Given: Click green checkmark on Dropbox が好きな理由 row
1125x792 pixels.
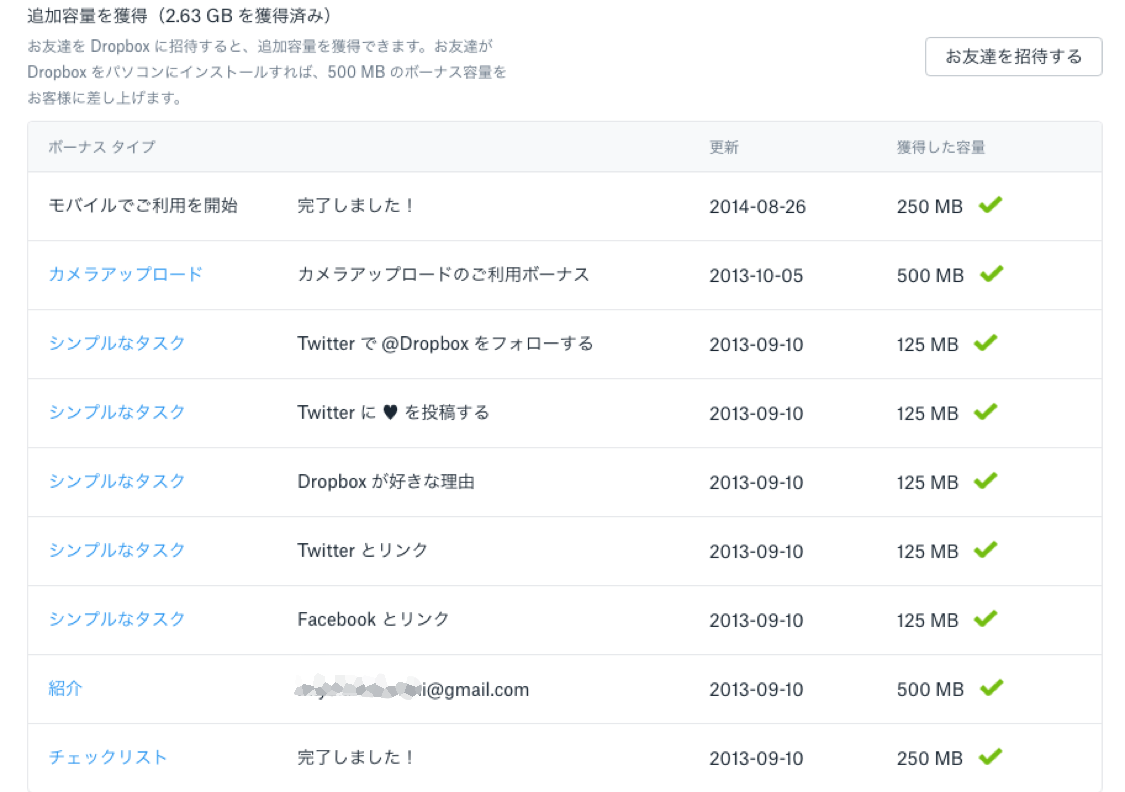Looking at the screenshot, I should click(x=986, y=481).
